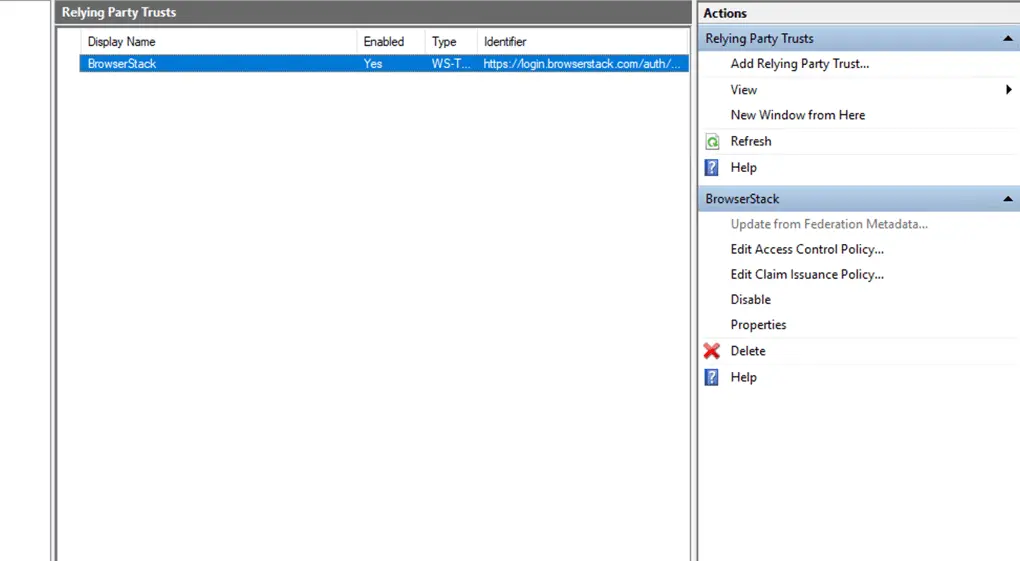Click Update from Federation Metadata action
Viewport: 1020px width, 561px height.
tap(828, 224)
